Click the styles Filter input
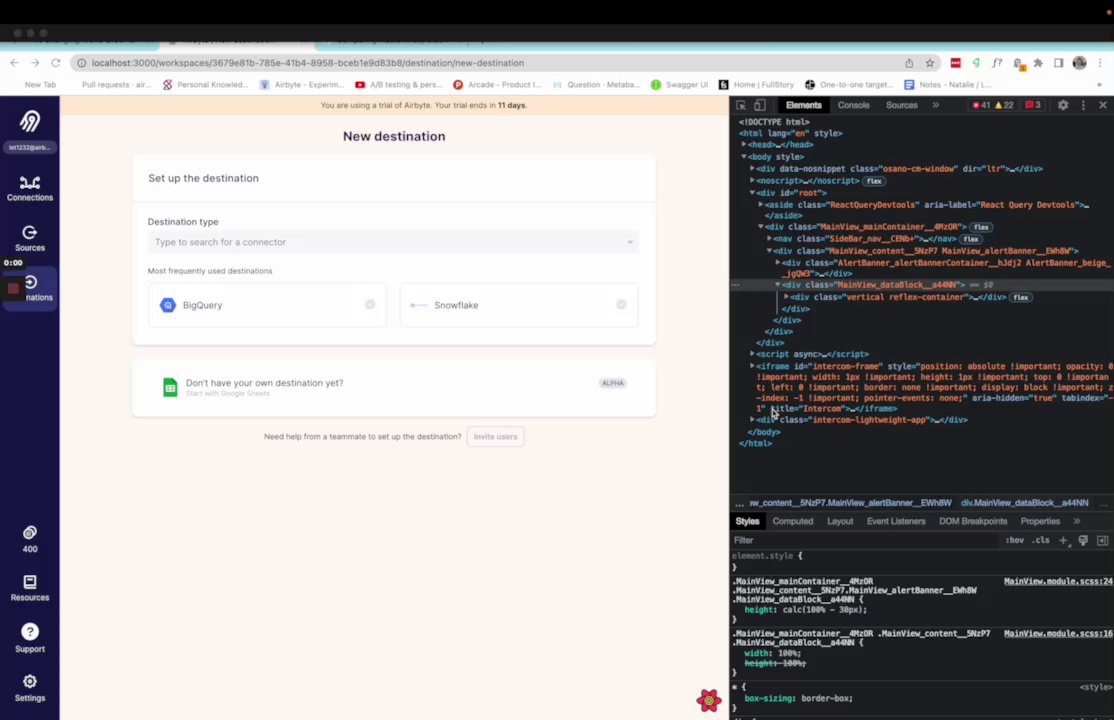1114x720 pixels. click(x=863, y=540)
